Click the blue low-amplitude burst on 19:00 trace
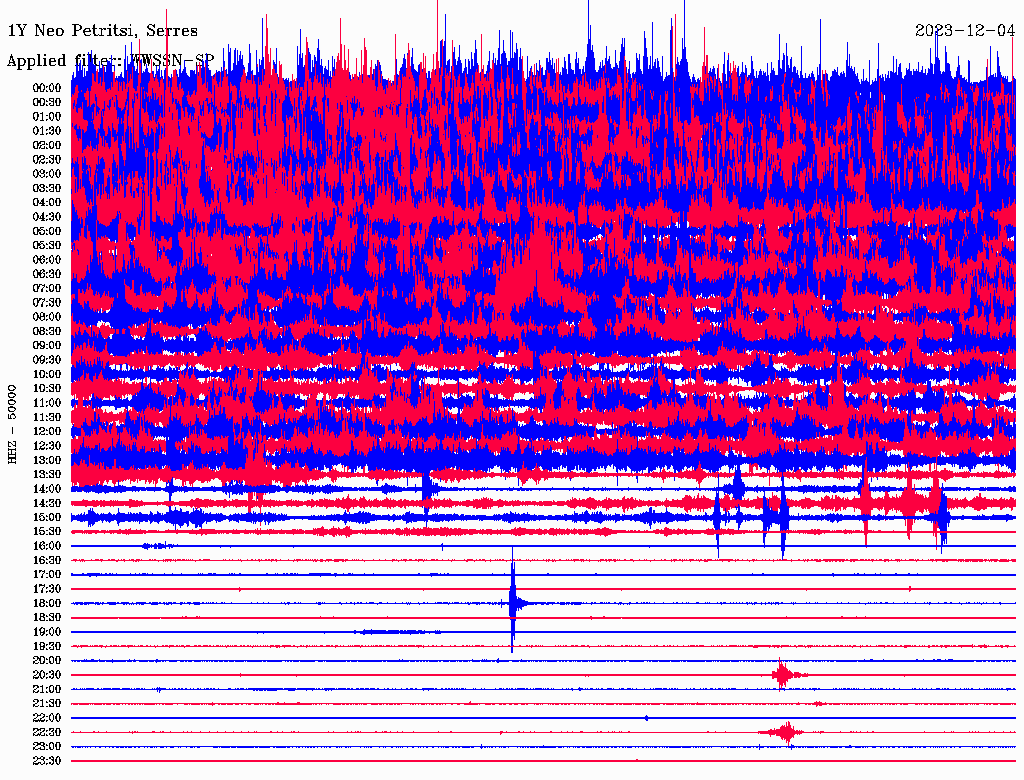The height and width of the screenshot is (780, 1024). (x=398, y=632)
